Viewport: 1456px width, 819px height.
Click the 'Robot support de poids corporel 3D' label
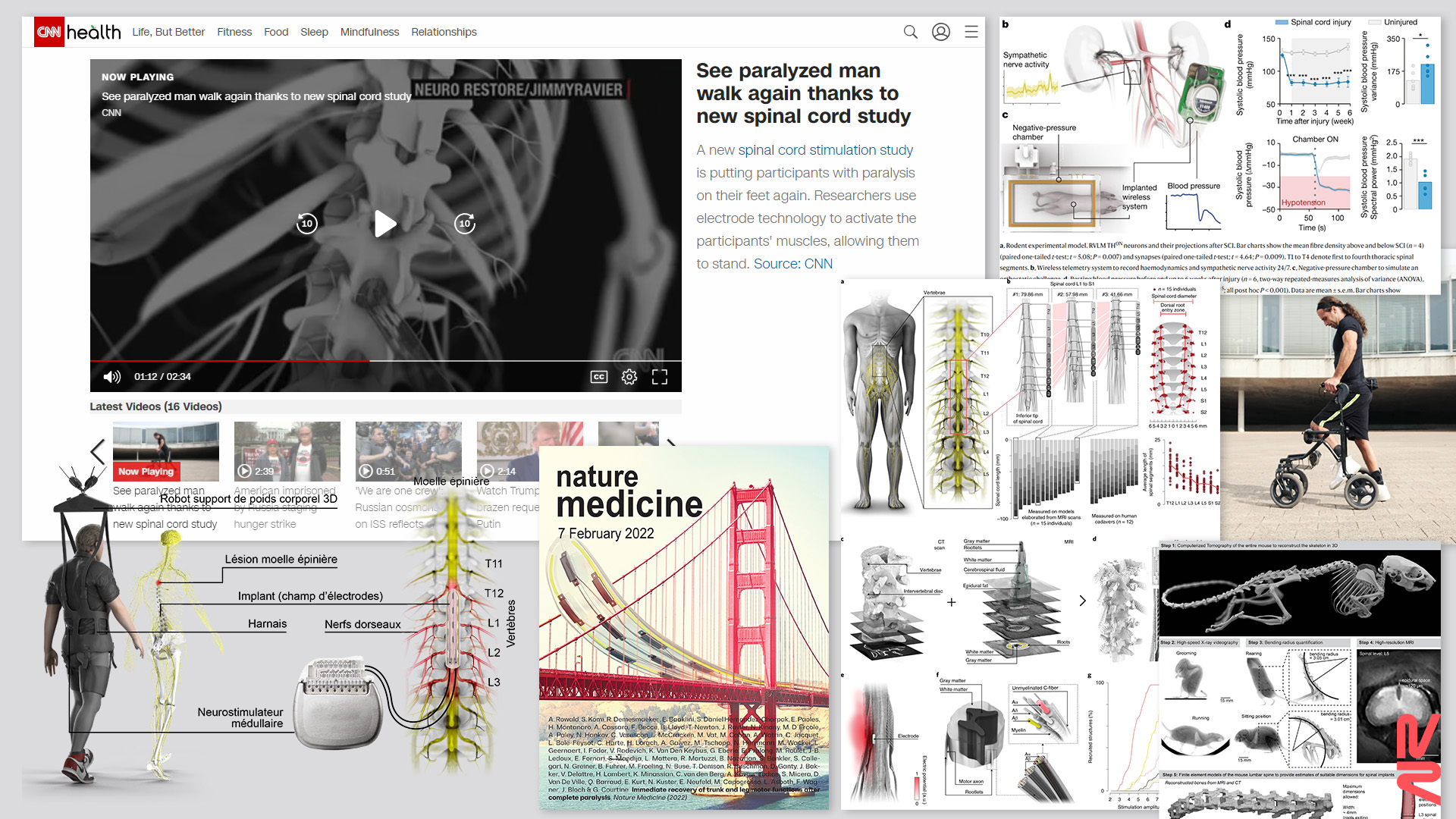point(249,499)
